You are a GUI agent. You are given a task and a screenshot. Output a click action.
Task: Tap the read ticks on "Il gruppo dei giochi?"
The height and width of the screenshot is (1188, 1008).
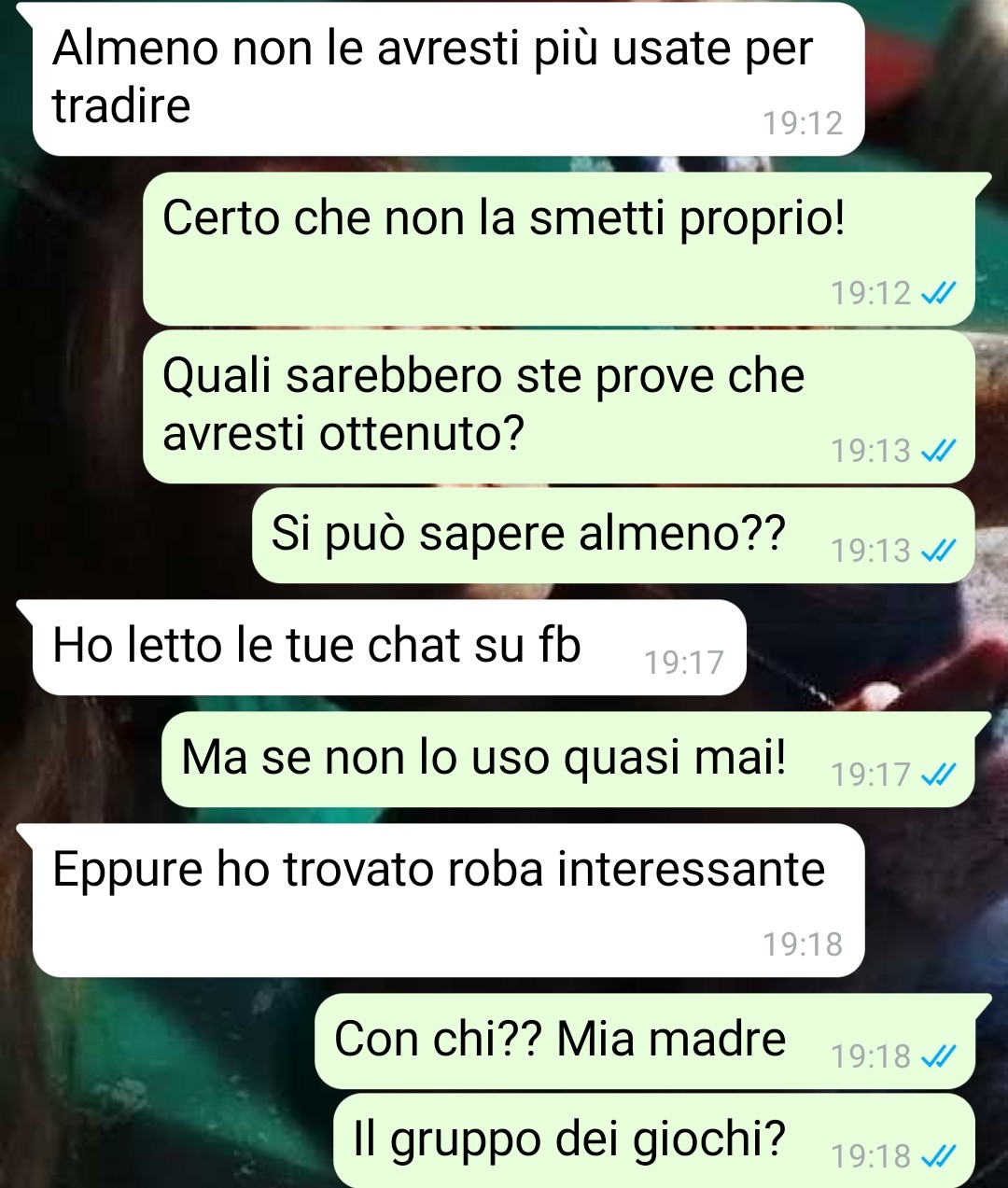click(938, 1157)
